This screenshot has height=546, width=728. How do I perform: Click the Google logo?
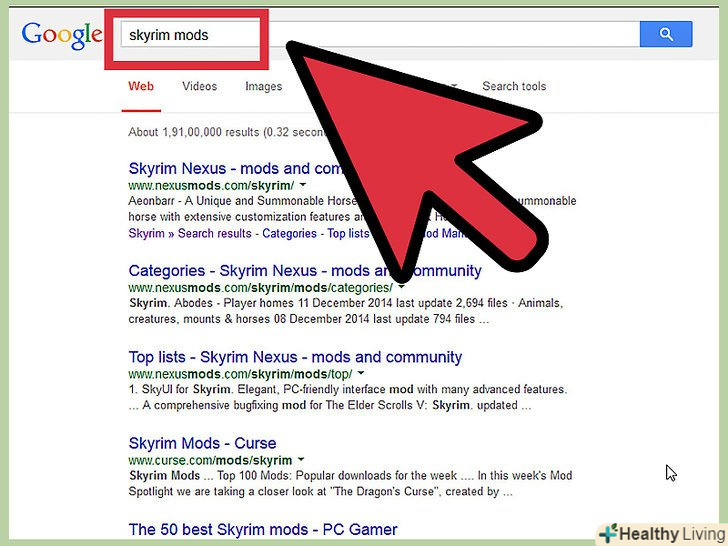[62, 34]
